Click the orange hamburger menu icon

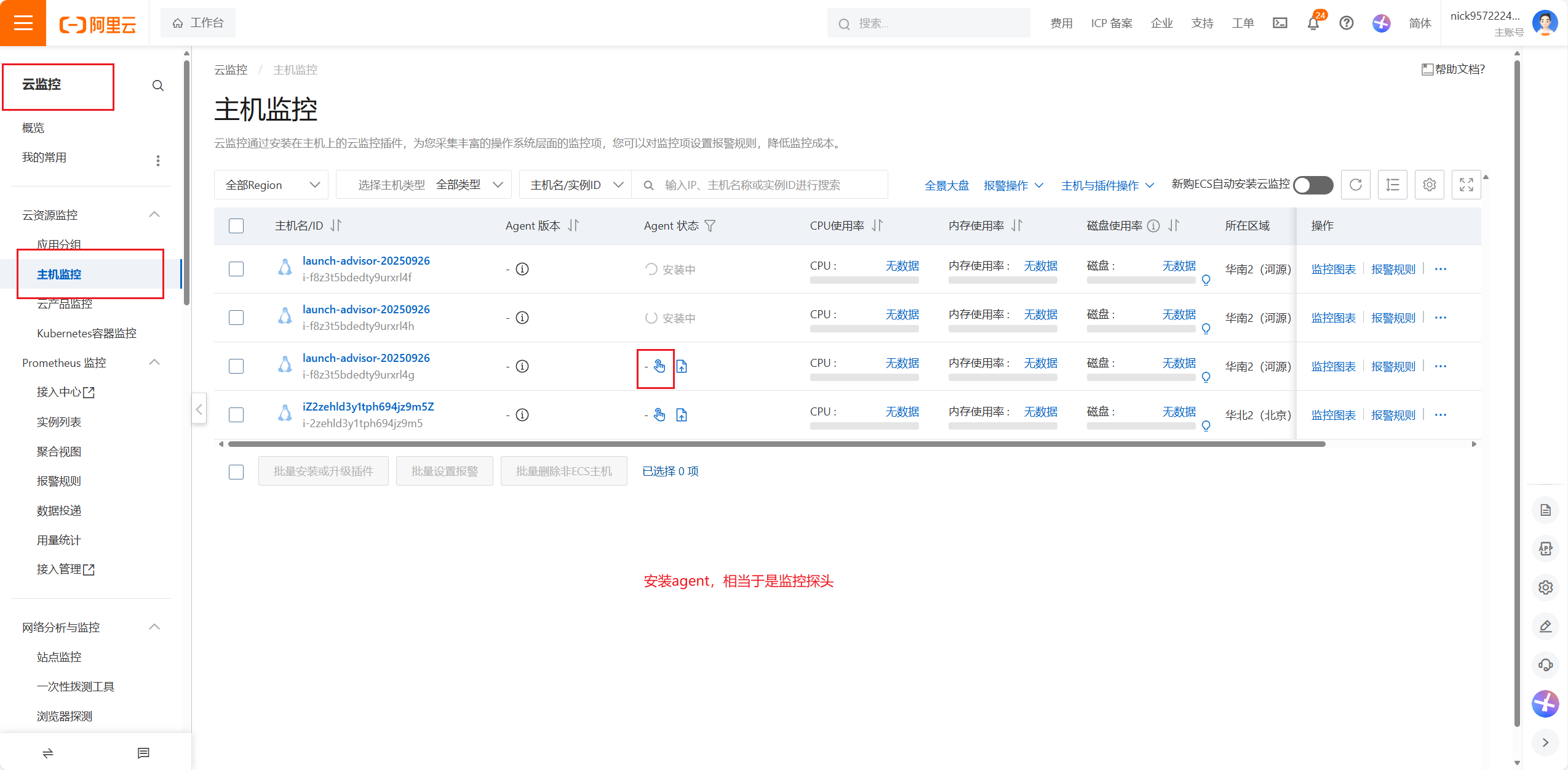[x=23, y=23]
